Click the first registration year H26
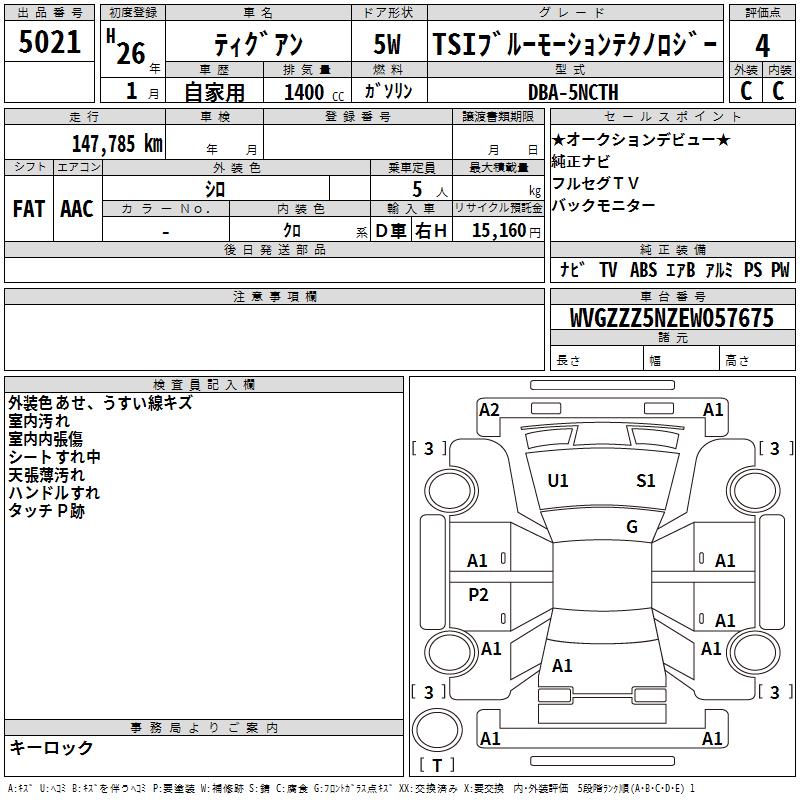The width and height of the screenshot is (800, 800). 126,48
